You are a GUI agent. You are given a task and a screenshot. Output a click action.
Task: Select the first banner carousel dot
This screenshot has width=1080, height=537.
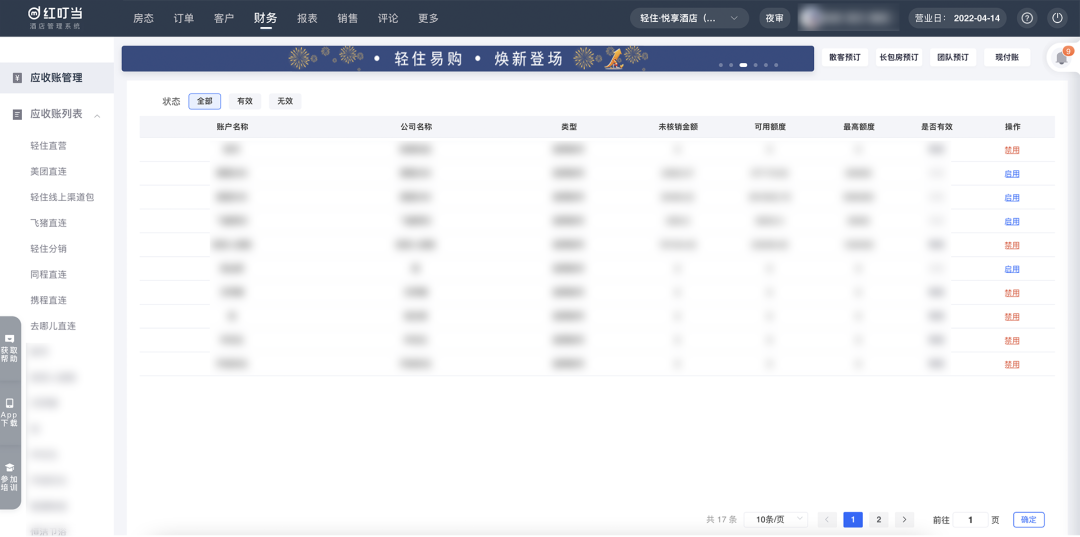(720, 65)
